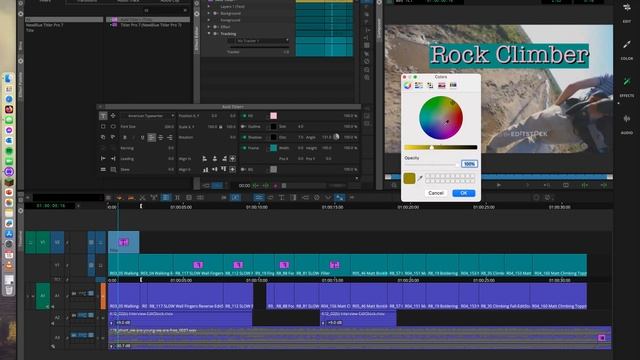640x360 pixels.
Task: Open Finder from the dock
Action: pos(9,78)
